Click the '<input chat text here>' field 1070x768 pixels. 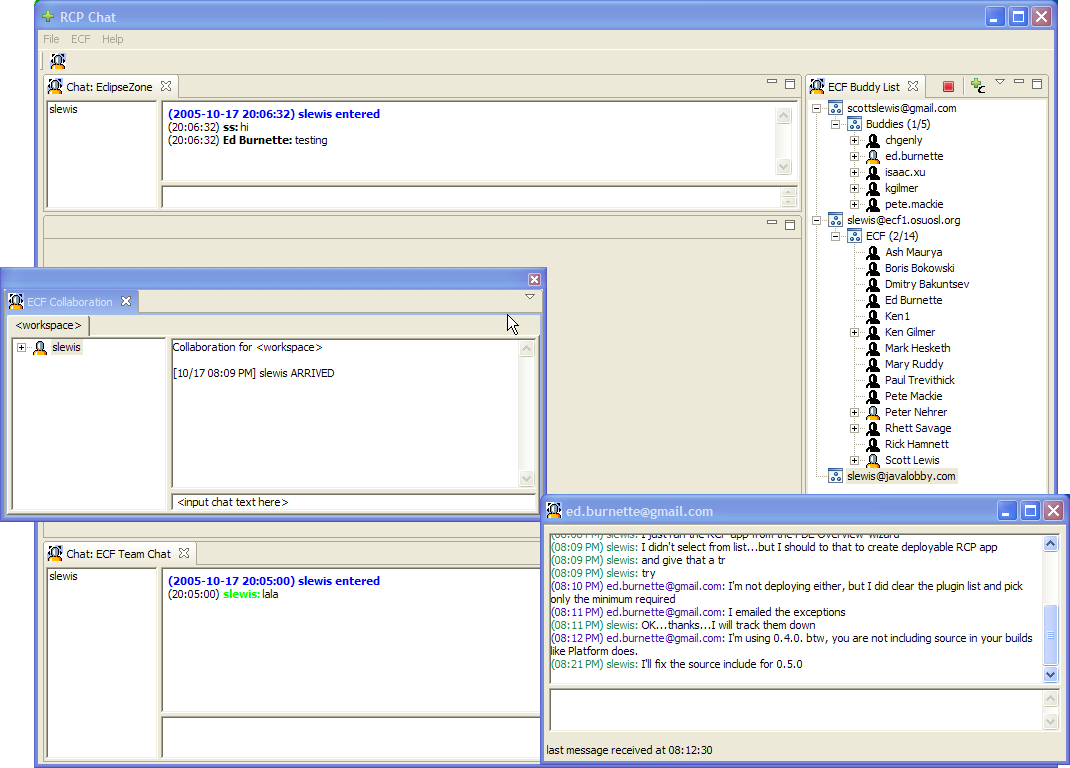click(x=352, y=502)
